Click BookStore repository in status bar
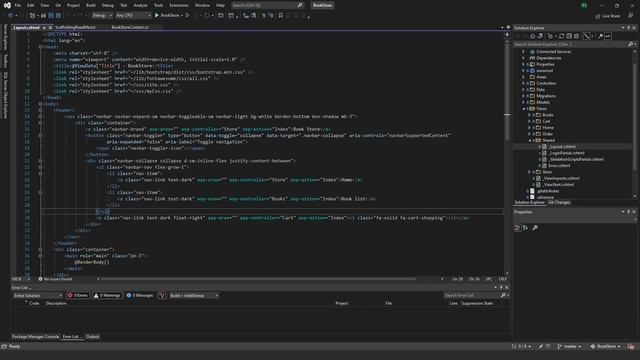This screenshot has width=640, height=360. pos(606,347)
